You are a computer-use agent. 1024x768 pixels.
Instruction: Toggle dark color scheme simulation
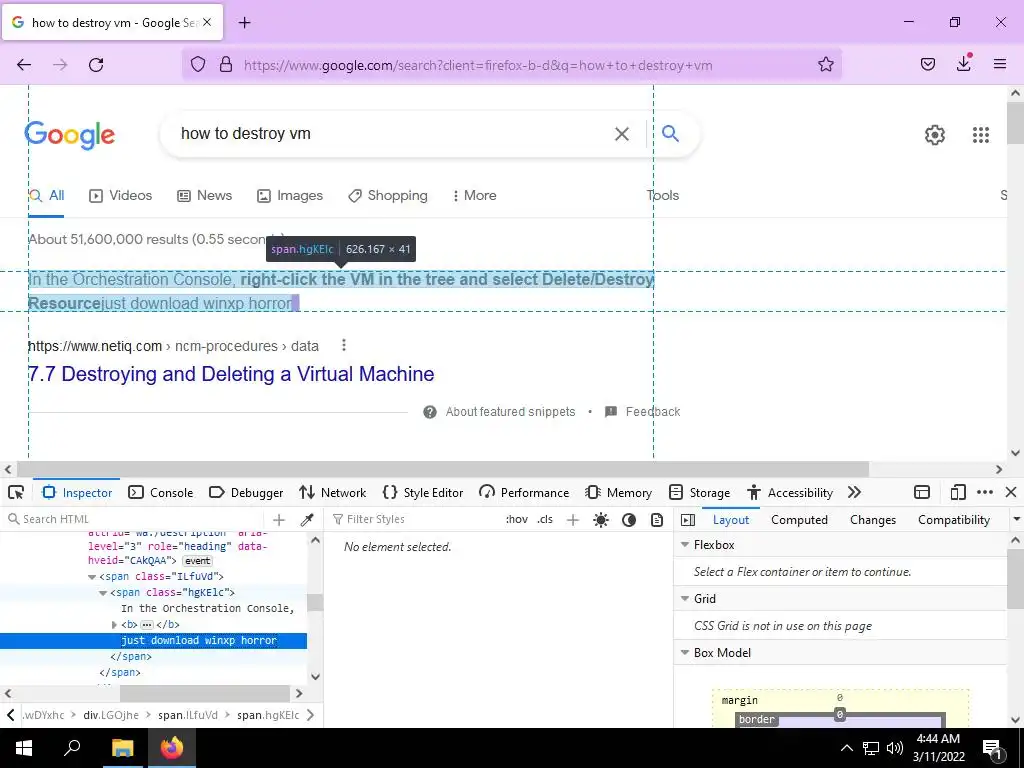pos(629,520)
